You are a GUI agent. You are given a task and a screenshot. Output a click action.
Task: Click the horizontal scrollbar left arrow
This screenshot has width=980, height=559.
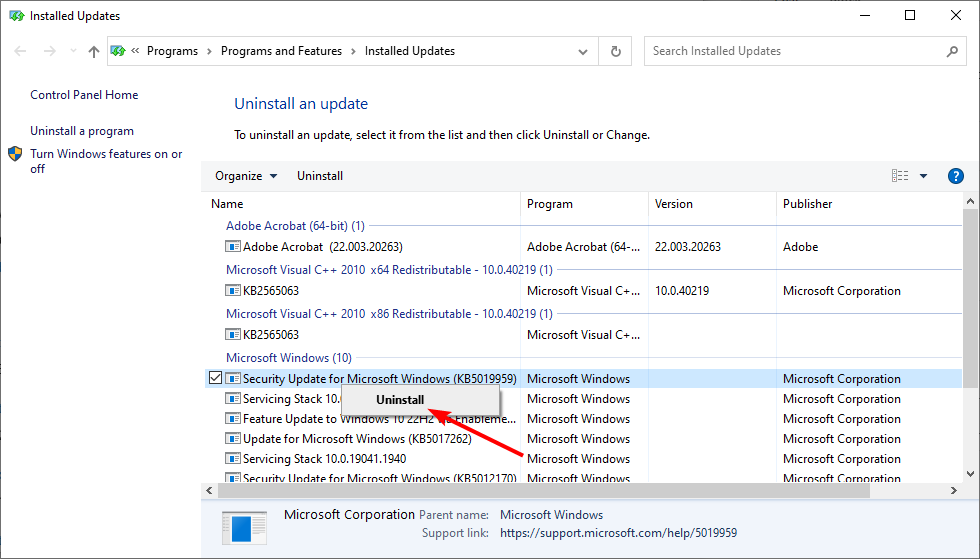[209, 491]
